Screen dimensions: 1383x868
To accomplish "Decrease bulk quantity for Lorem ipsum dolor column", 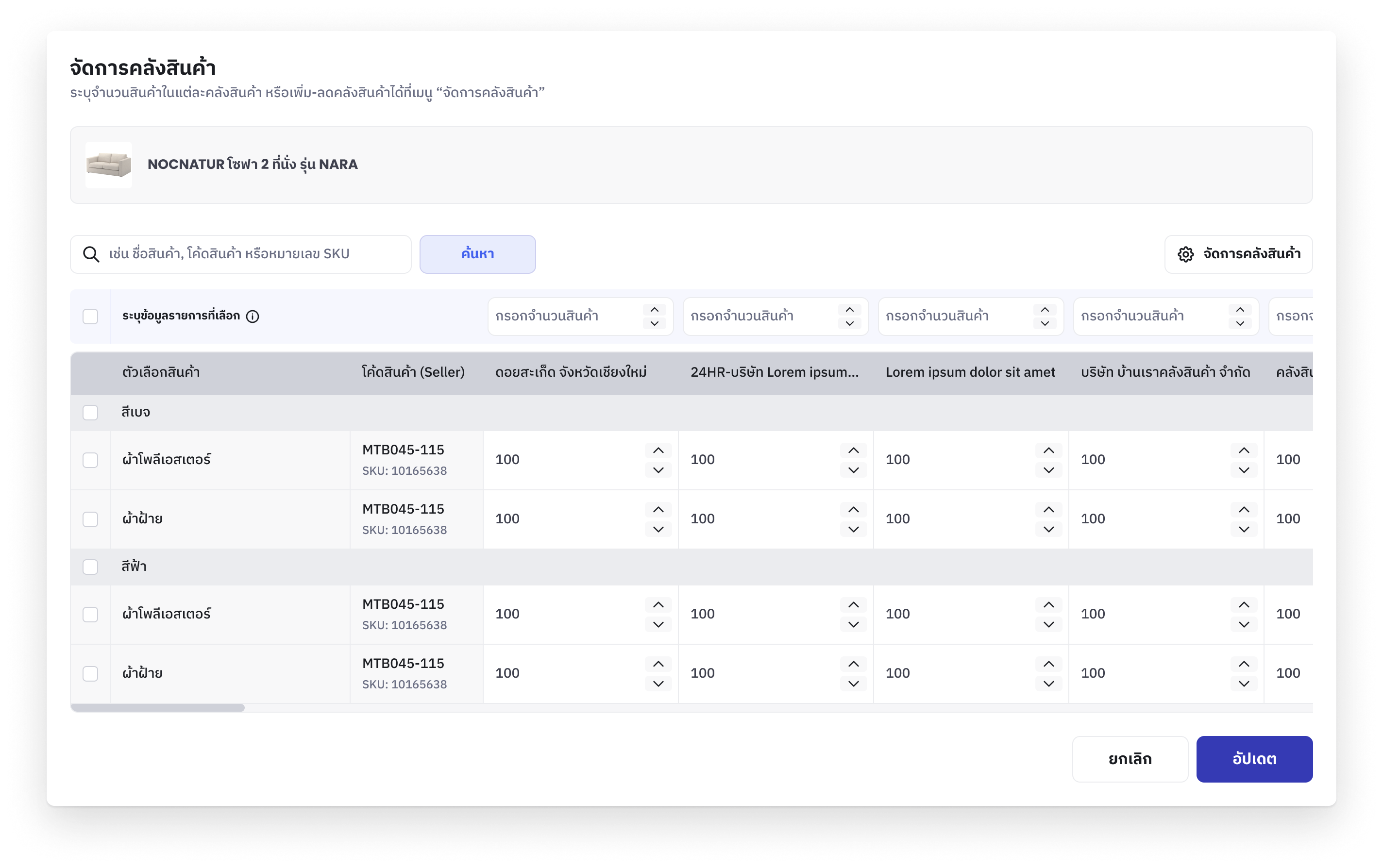I will pos(1045,323).
